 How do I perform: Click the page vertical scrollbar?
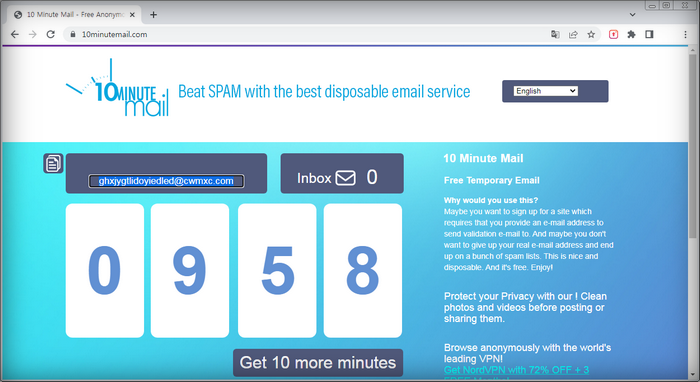click(693, 147)
